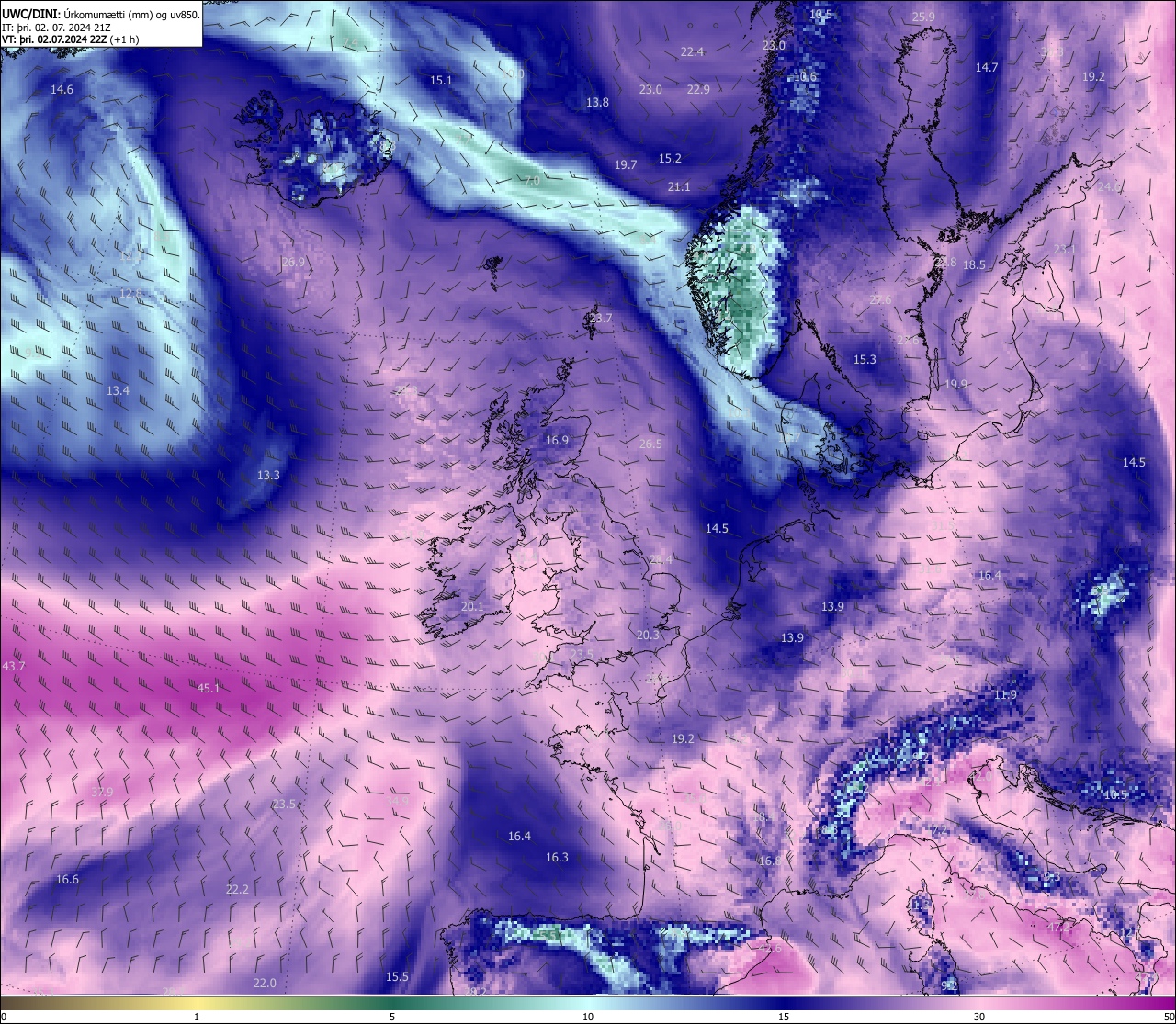
Task: Click the 19.7 value on the map
Action: click(x=626, y=164)
